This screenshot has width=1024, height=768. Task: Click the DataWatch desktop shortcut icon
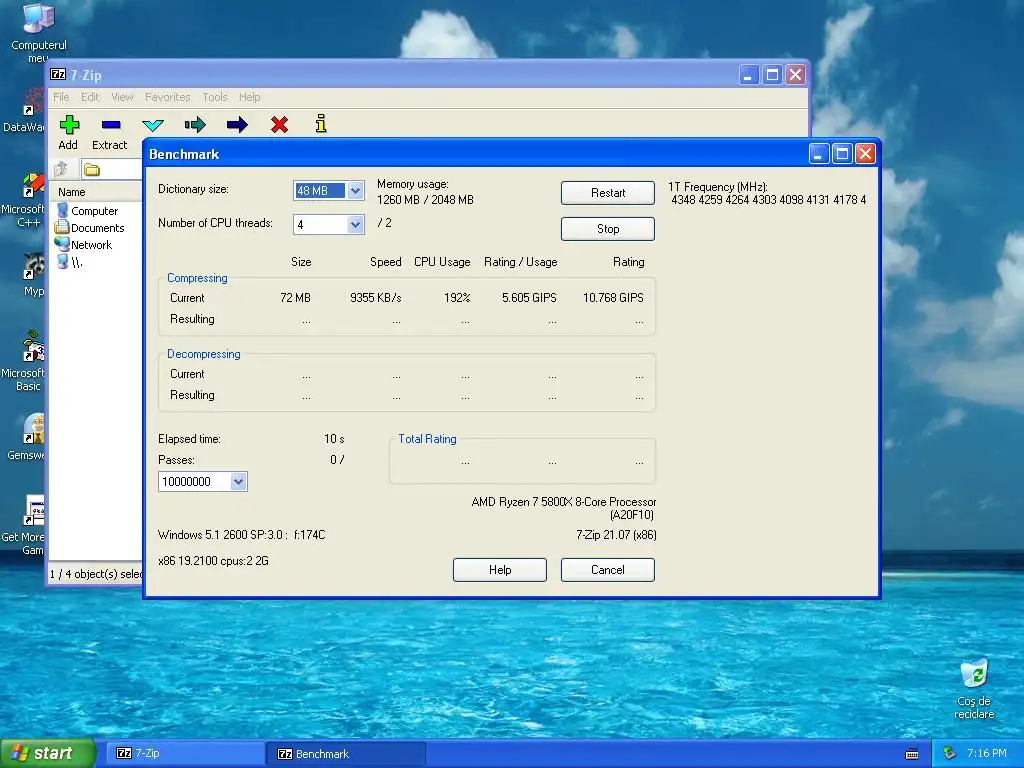pos(33,103)
